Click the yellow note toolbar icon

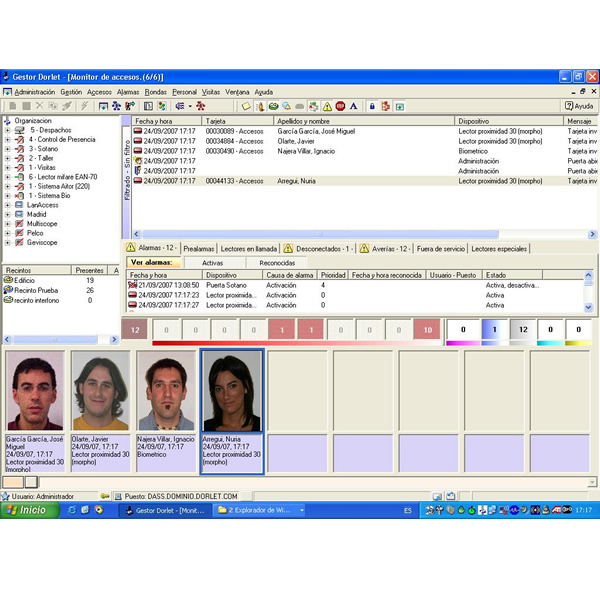pos(246,106)
